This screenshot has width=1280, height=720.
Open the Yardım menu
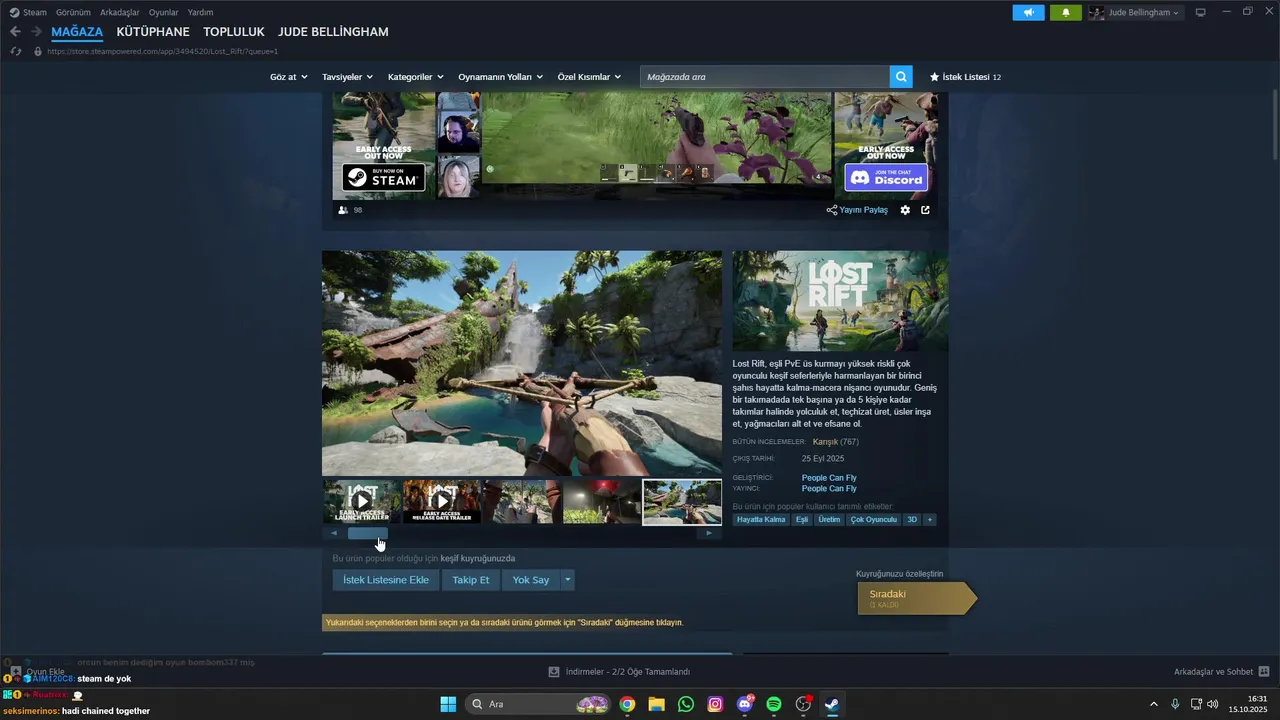pyautogui.click(x=200, y=13)
